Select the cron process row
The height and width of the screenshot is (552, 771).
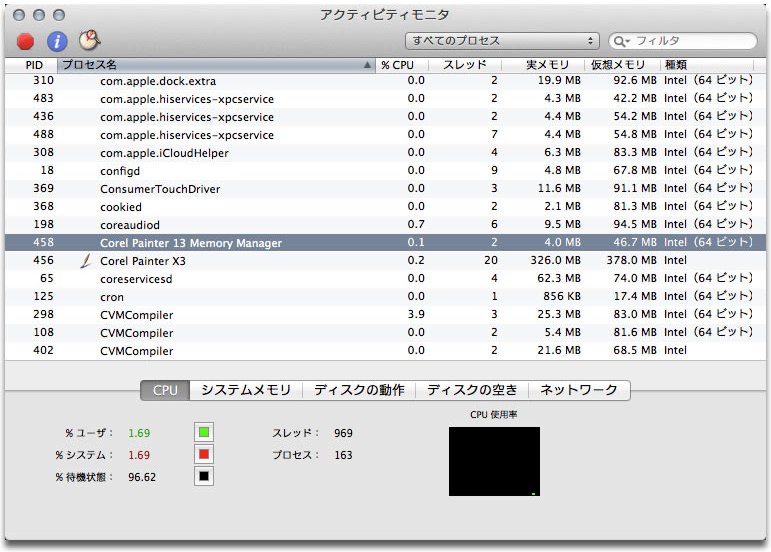[x=386, y=297]
